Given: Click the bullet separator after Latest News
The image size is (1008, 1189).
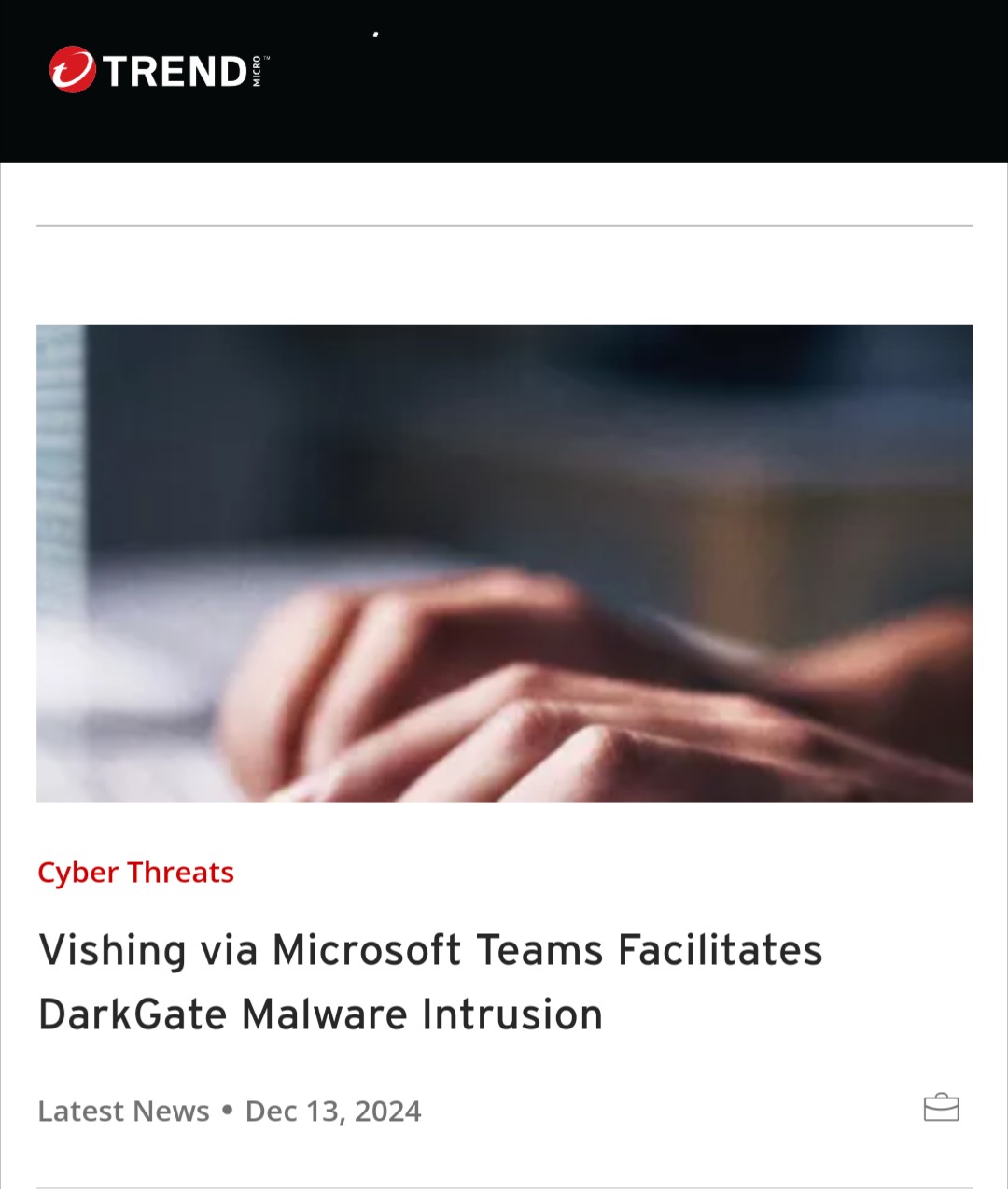Looking at the screenshot, I should coord(227,1111).
